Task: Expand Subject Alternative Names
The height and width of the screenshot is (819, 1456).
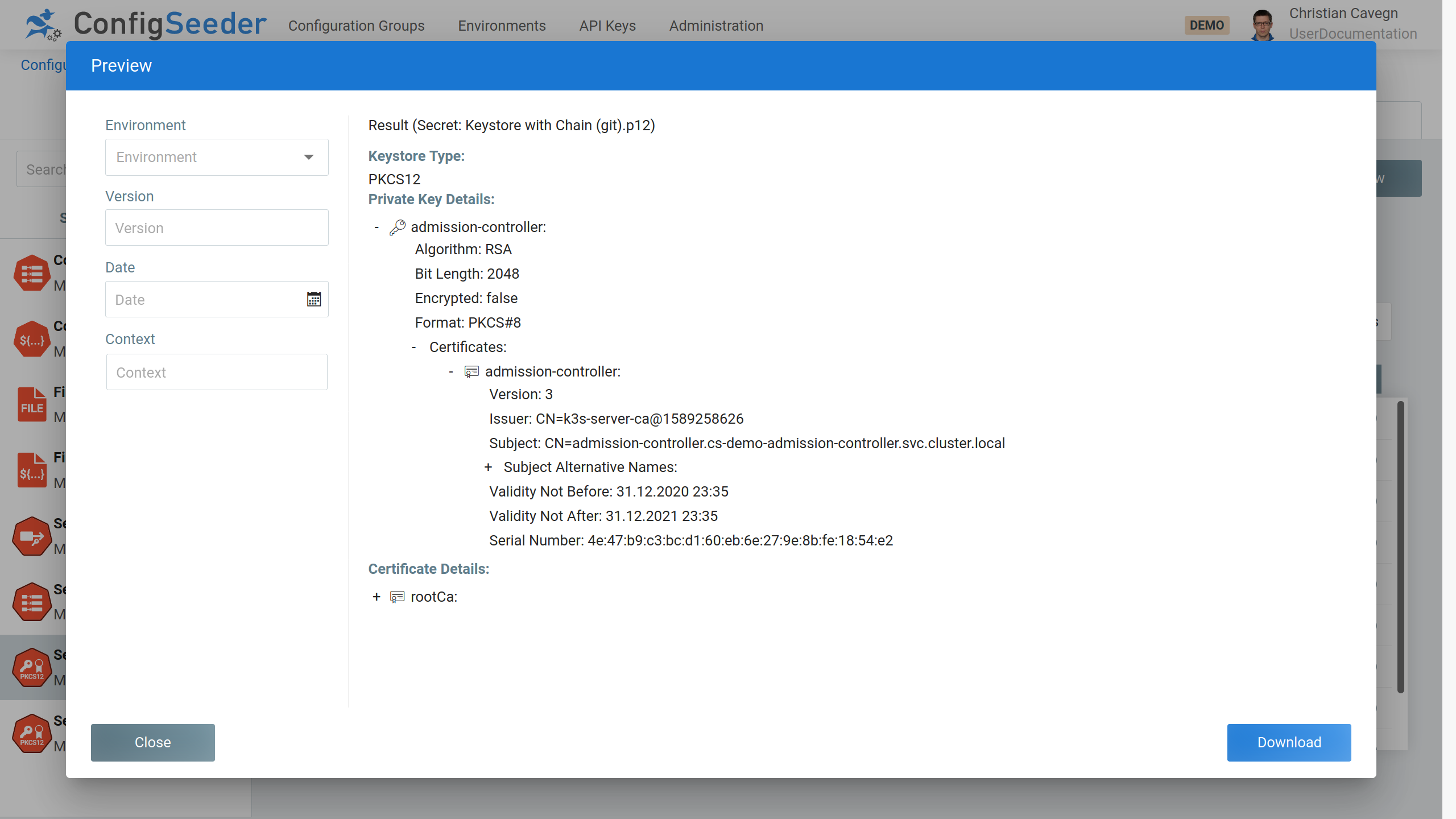Action: point(488,468)
